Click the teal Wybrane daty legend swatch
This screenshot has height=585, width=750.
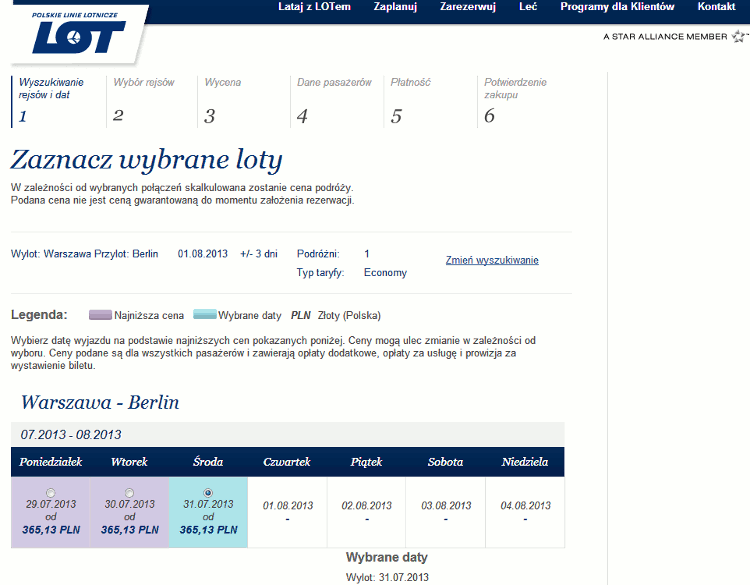[205, 314]
